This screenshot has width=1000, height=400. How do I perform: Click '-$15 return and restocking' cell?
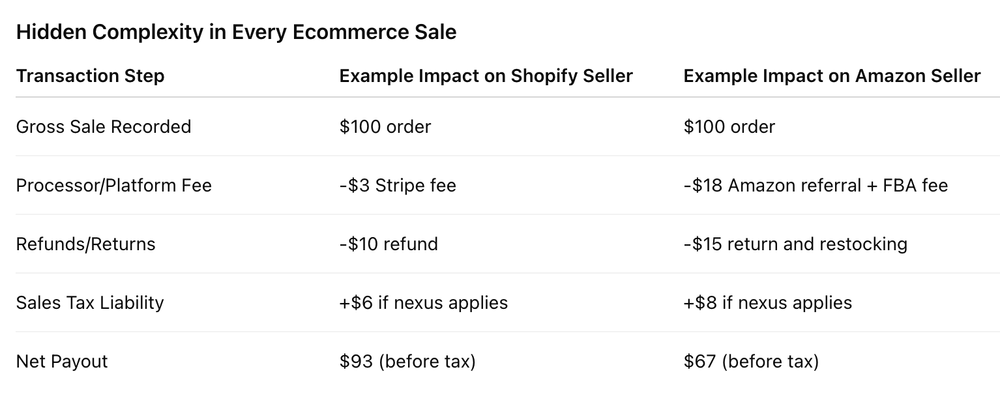pyautogui.click(x=795, y=244)
